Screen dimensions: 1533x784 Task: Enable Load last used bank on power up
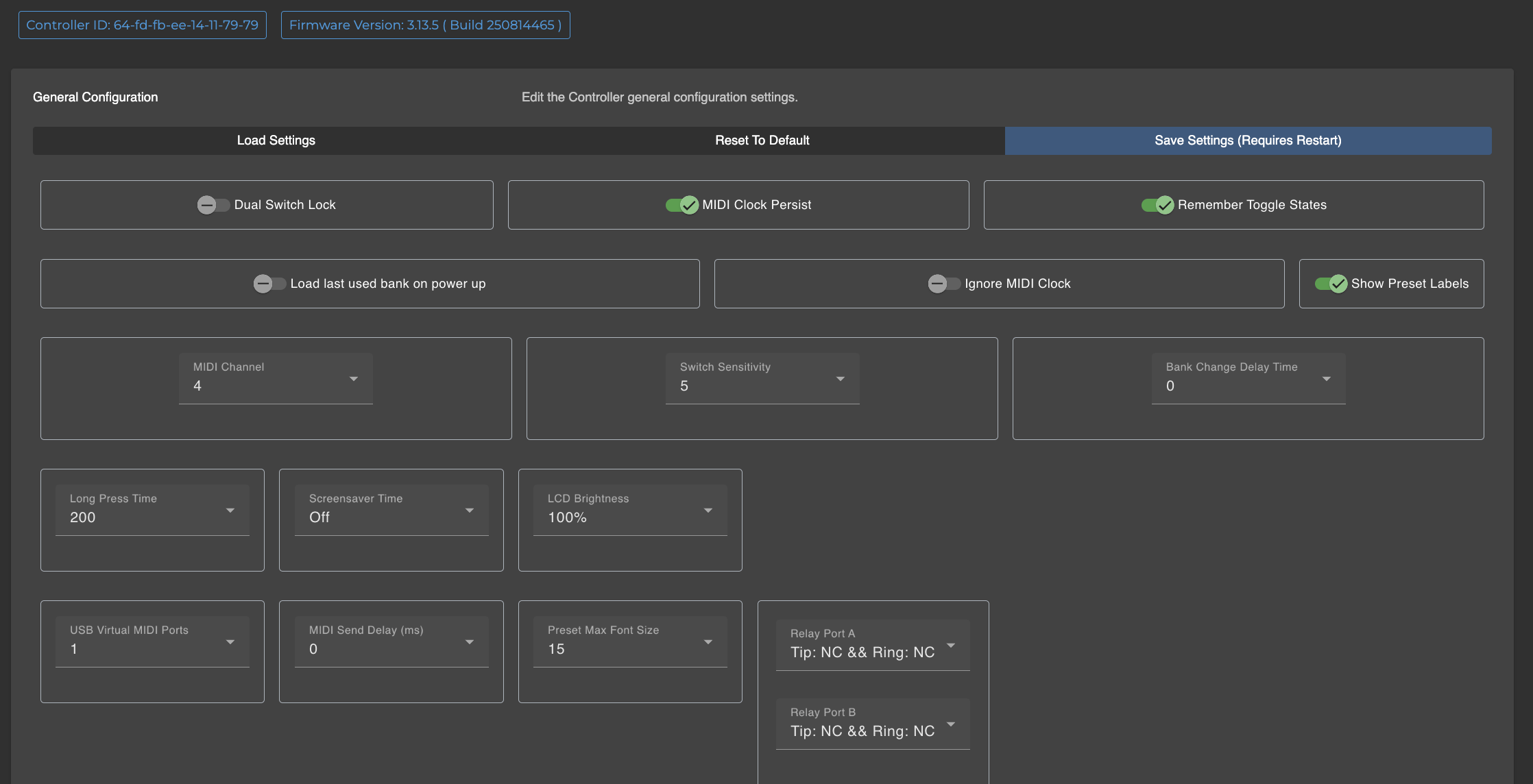[269, 284]
